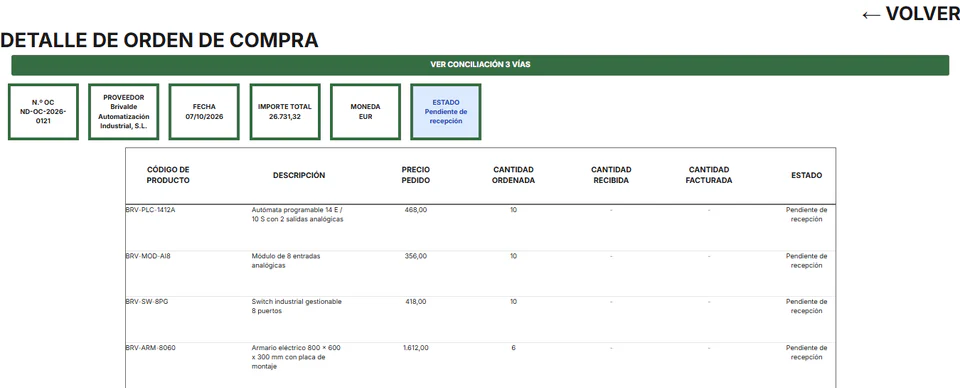The image size is (960, 388).
Task: Click the CANTIDAD RECIBIDA column header
Action: pyautogui.click(x=611, y=175)
